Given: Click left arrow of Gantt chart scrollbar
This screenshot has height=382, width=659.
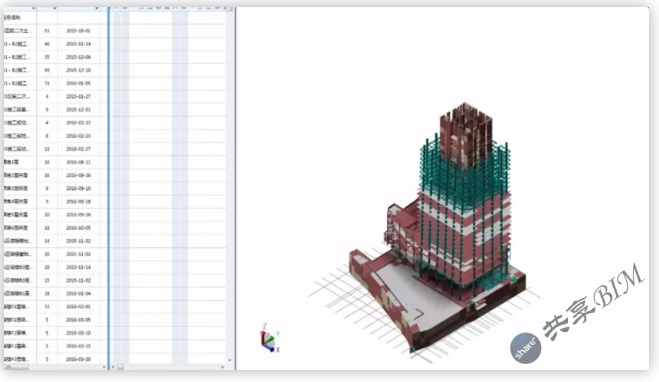Looking at the screenshot, I should pyautogui.click(x=113, y=367).
